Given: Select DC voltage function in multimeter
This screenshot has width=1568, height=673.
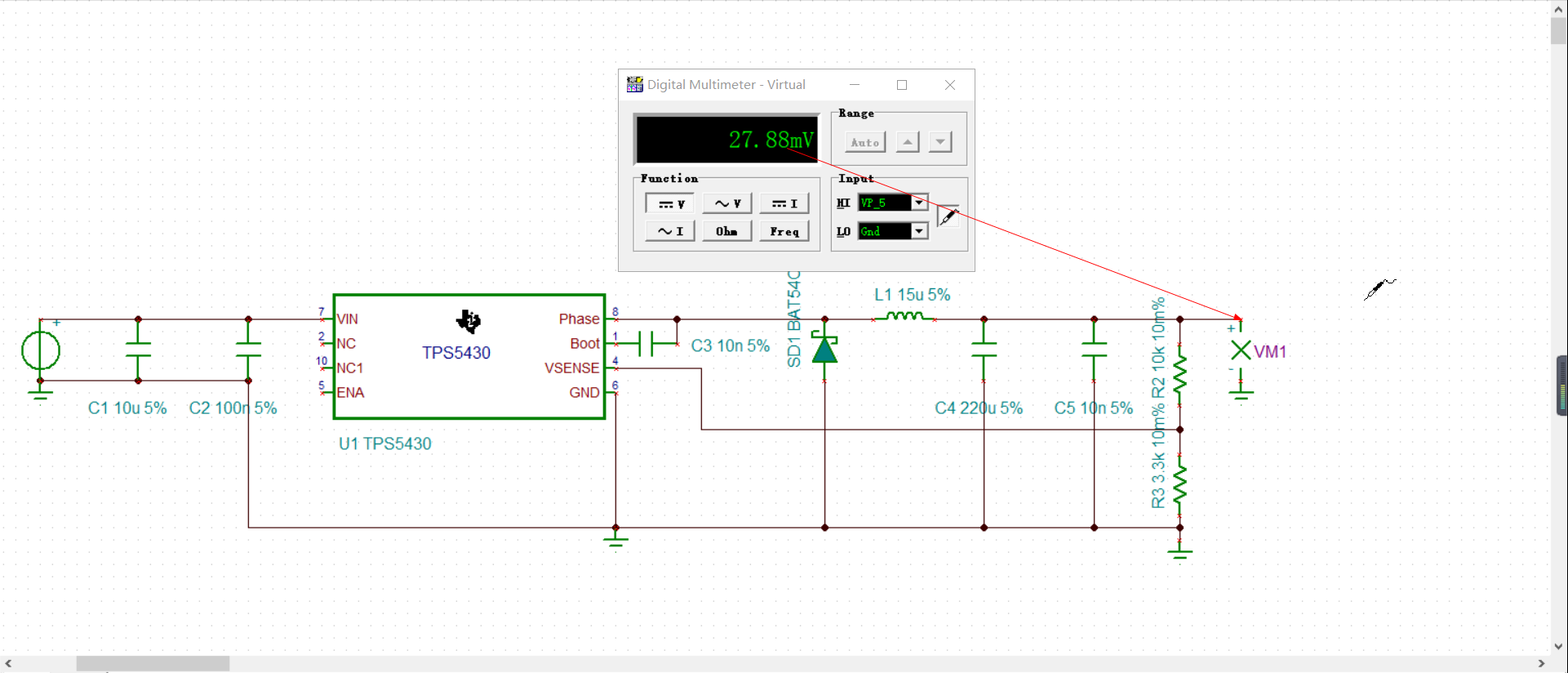Looking at the screenshot, I should coord(670,203).
